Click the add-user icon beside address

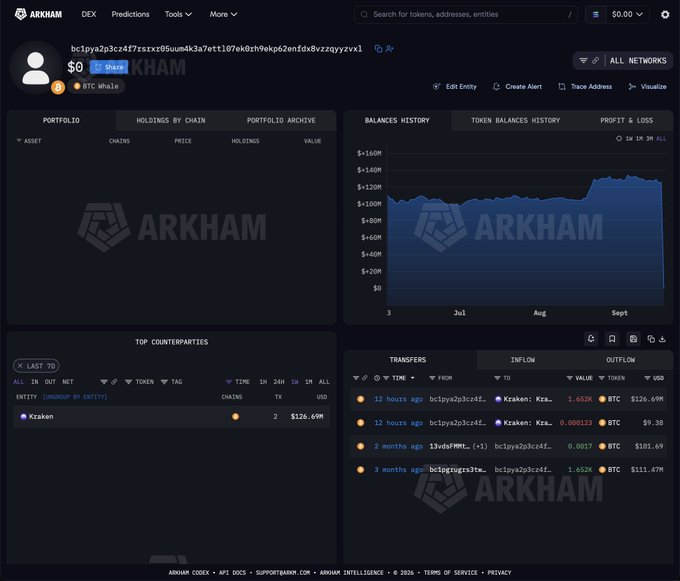(x=389, y=49)
